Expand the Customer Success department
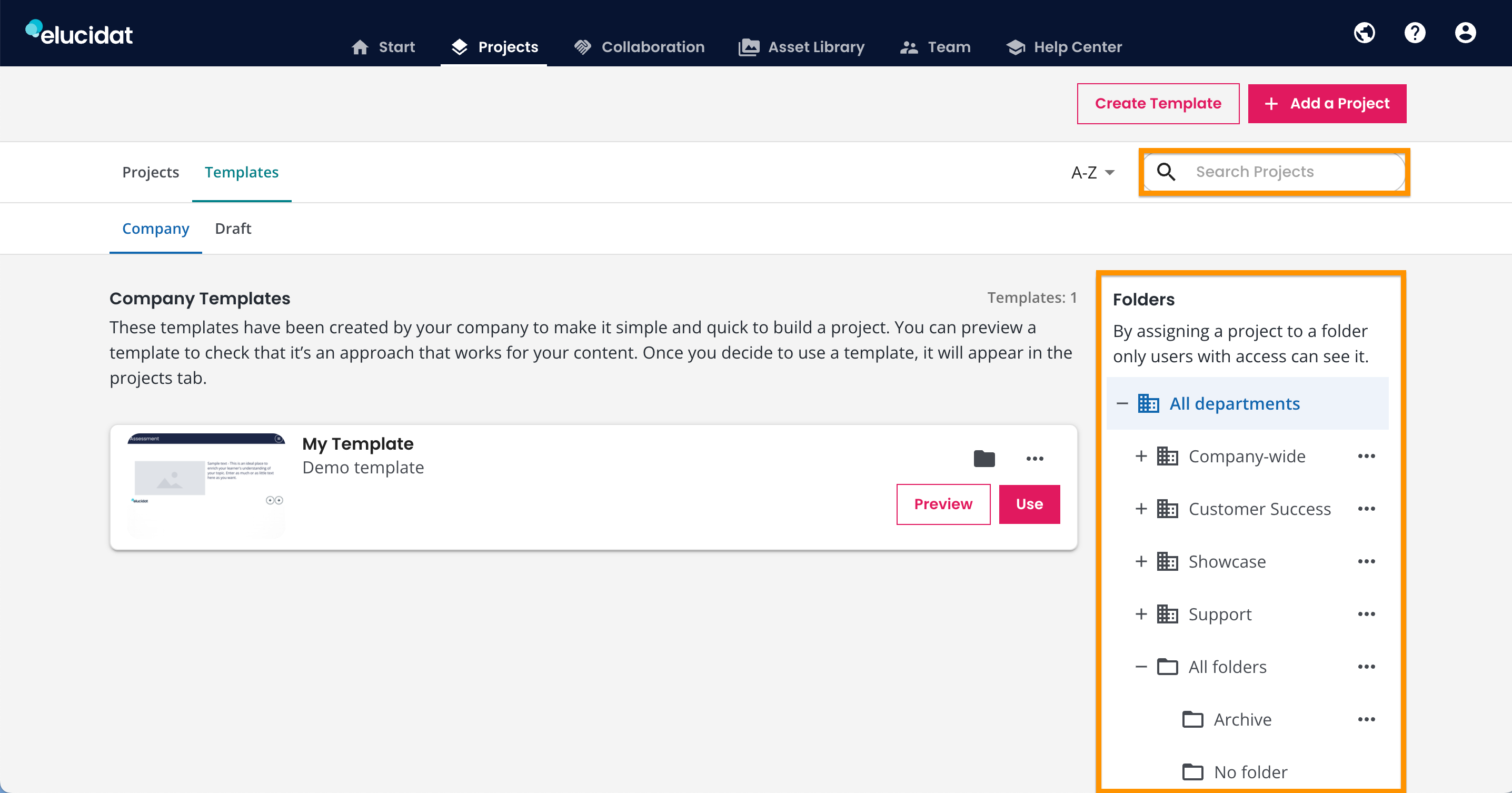The image size is (1512, 793). click(1141, 509)
